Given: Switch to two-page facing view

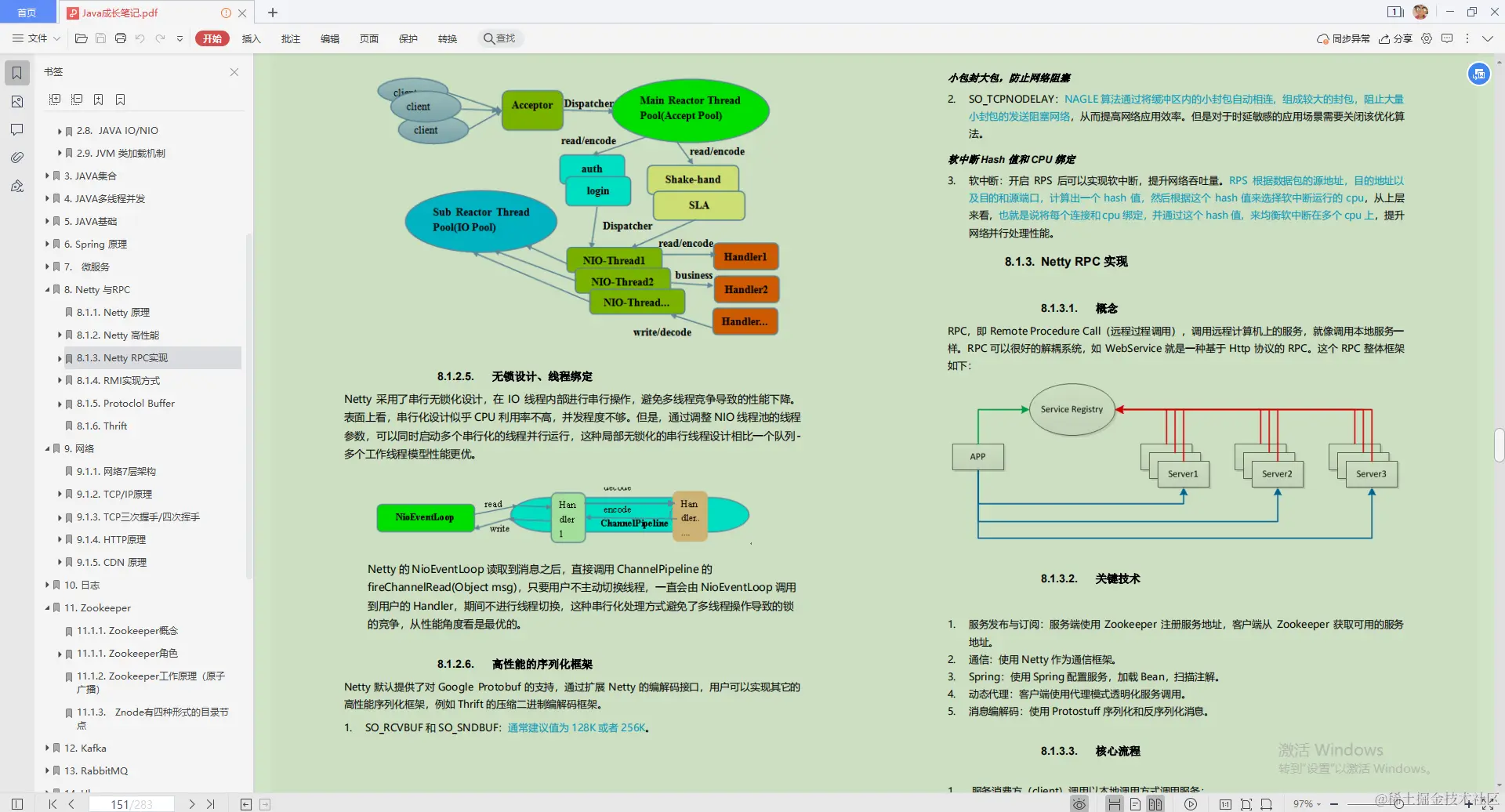Looking at the screenshot, I should [1155, 803].
